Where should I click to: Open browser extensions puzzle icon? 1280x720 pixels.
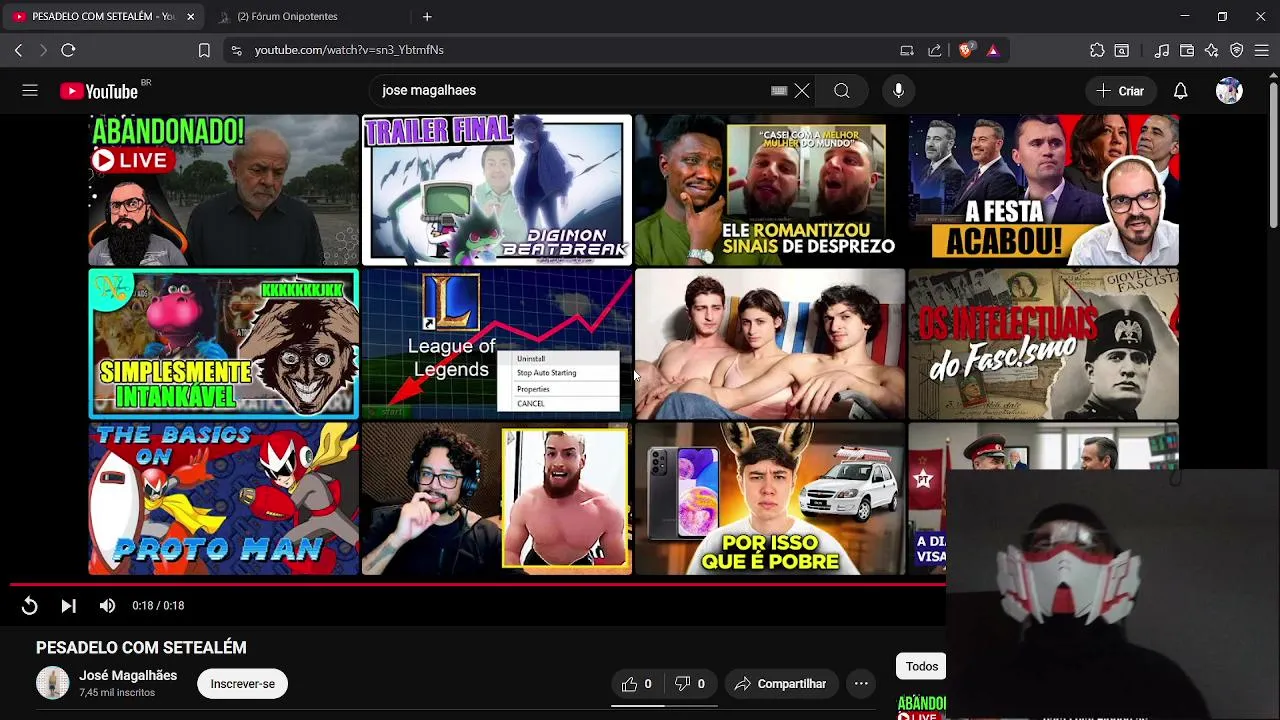tap(1097, 50)
